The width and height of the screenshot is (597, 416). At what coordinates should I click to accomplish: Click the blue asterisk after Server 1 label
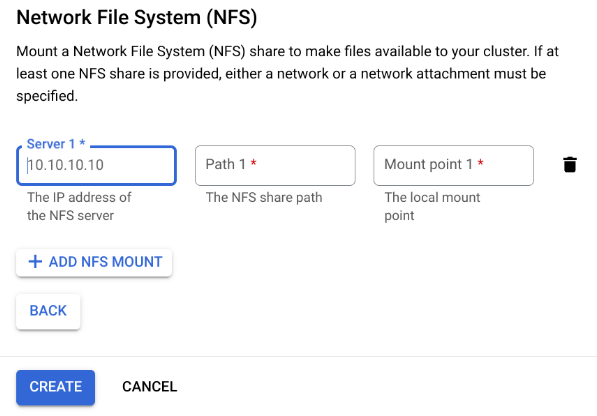[x=82, y=142]
